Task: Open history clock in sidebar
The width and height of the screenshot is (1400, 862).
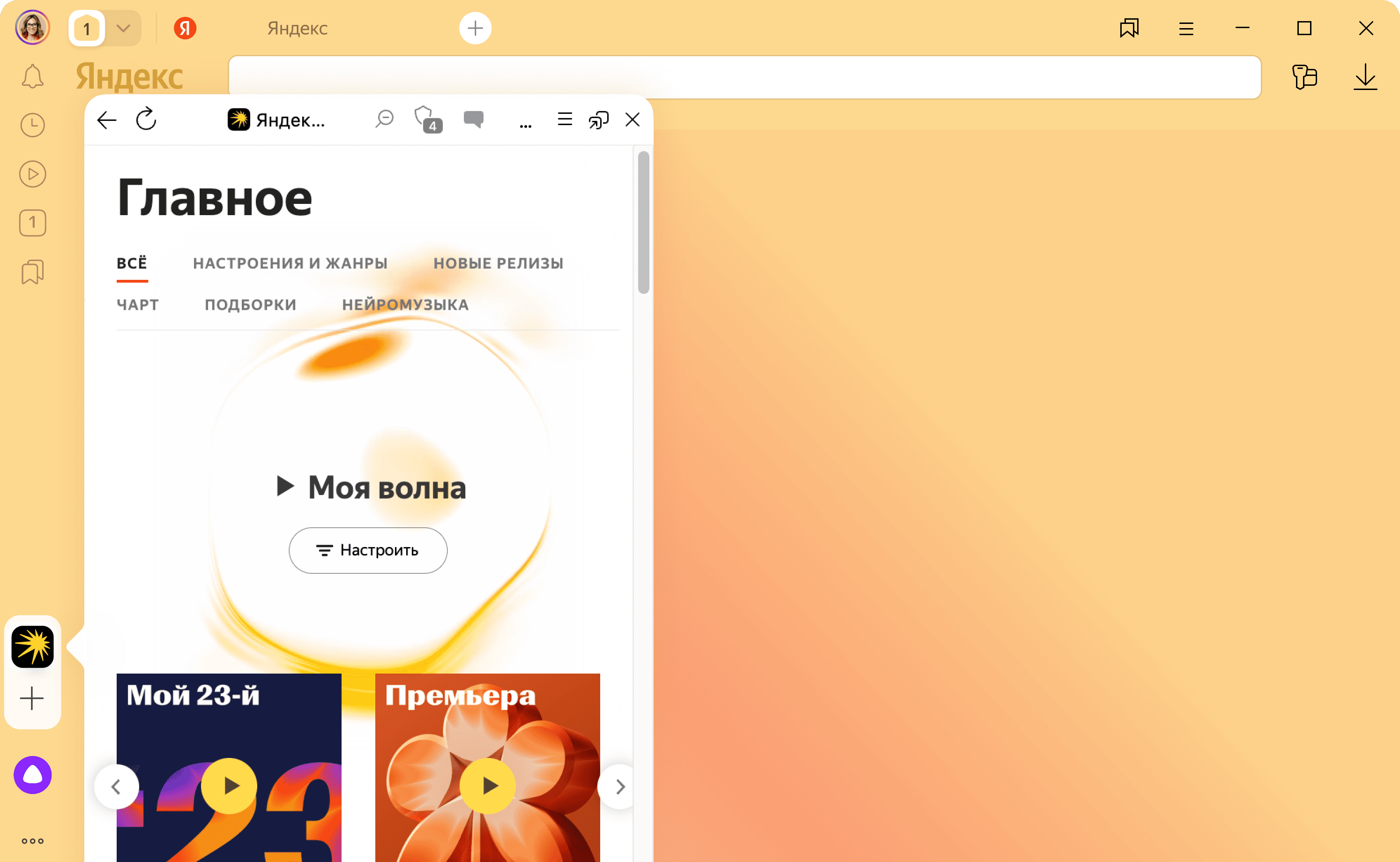Action: [x=32, y=126]
